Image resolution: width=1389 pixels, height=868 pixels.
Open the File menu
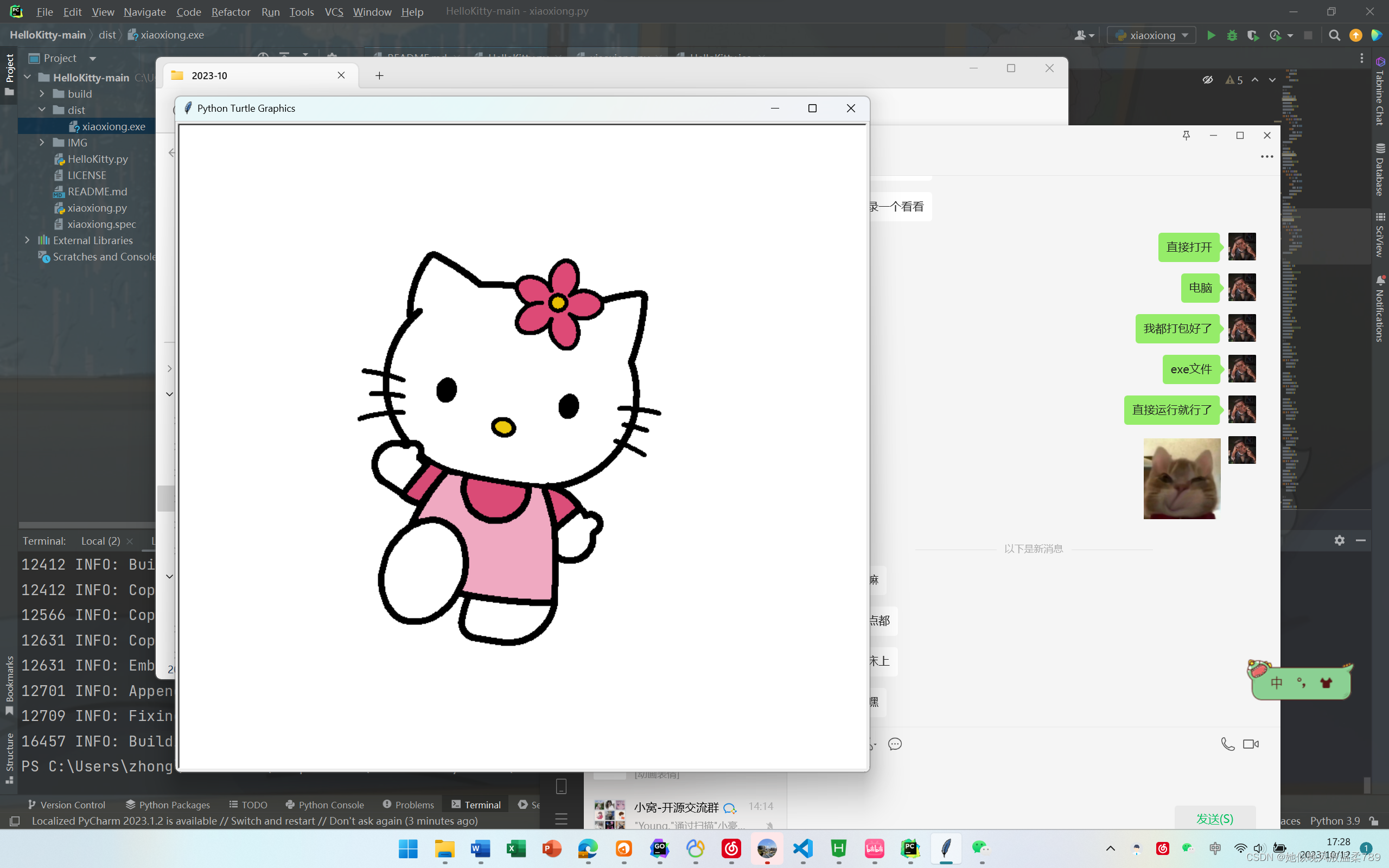[x=44, y=11]
